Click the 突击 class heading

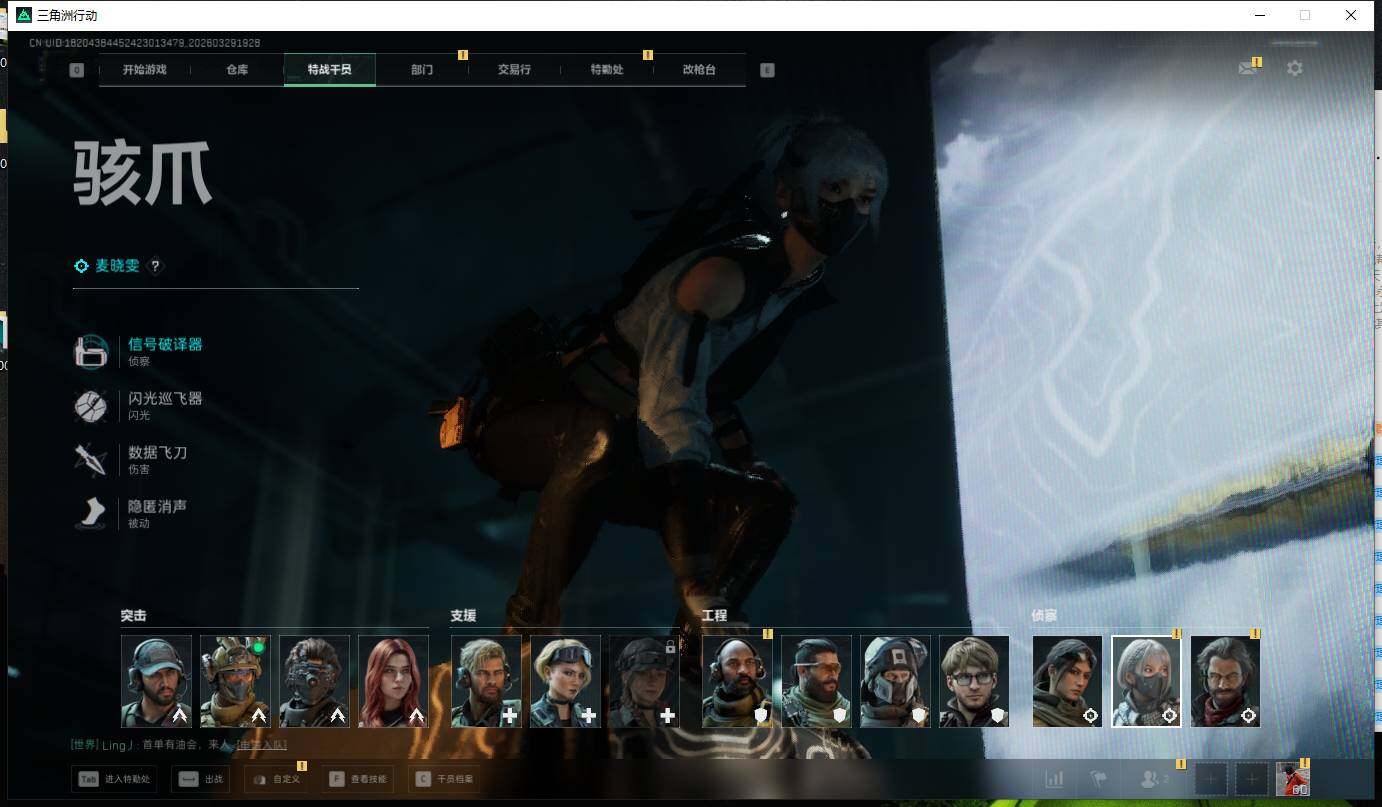(133, 616)
